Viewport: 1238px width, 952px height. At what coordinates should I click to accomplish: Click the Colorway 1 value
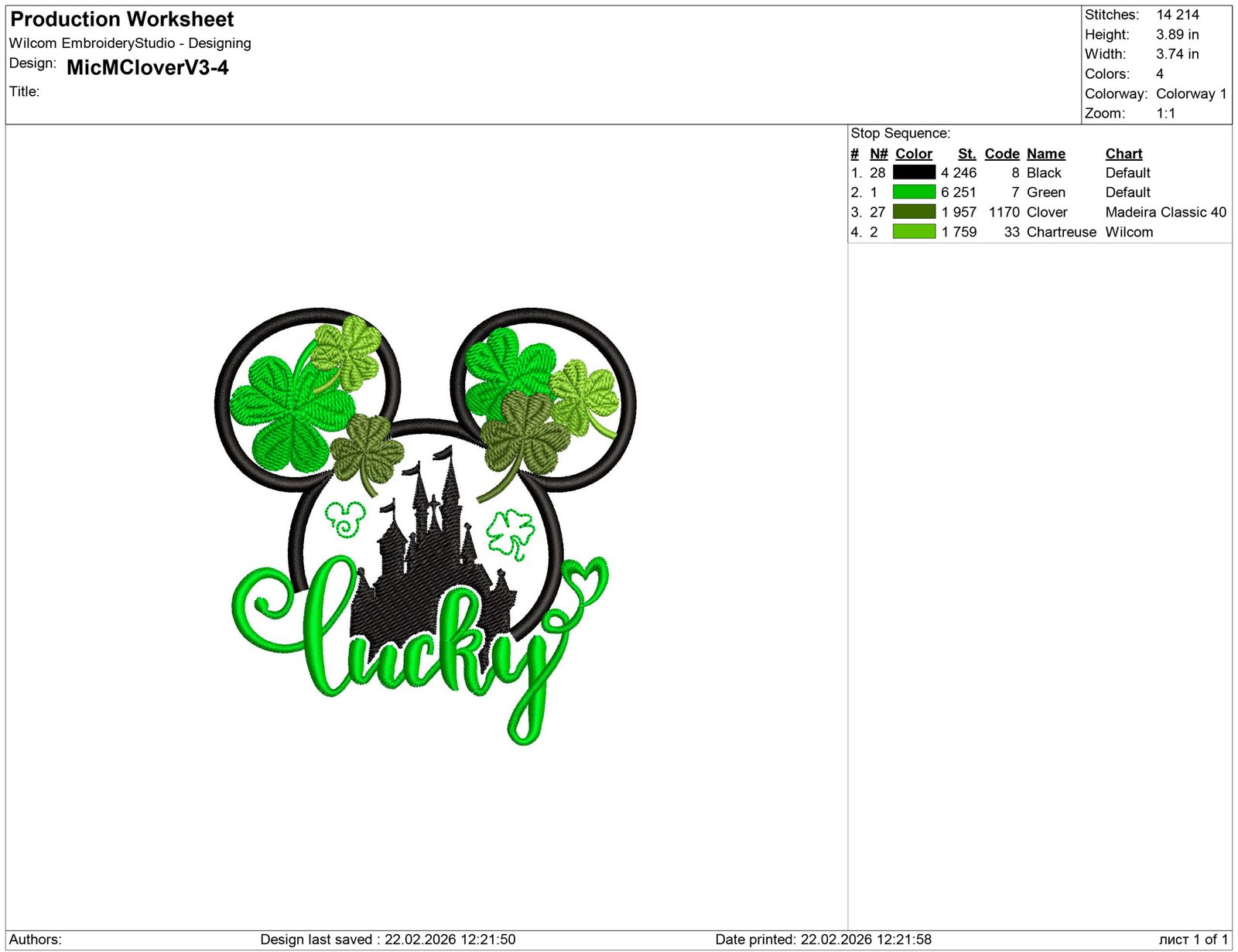(1192, 94)
